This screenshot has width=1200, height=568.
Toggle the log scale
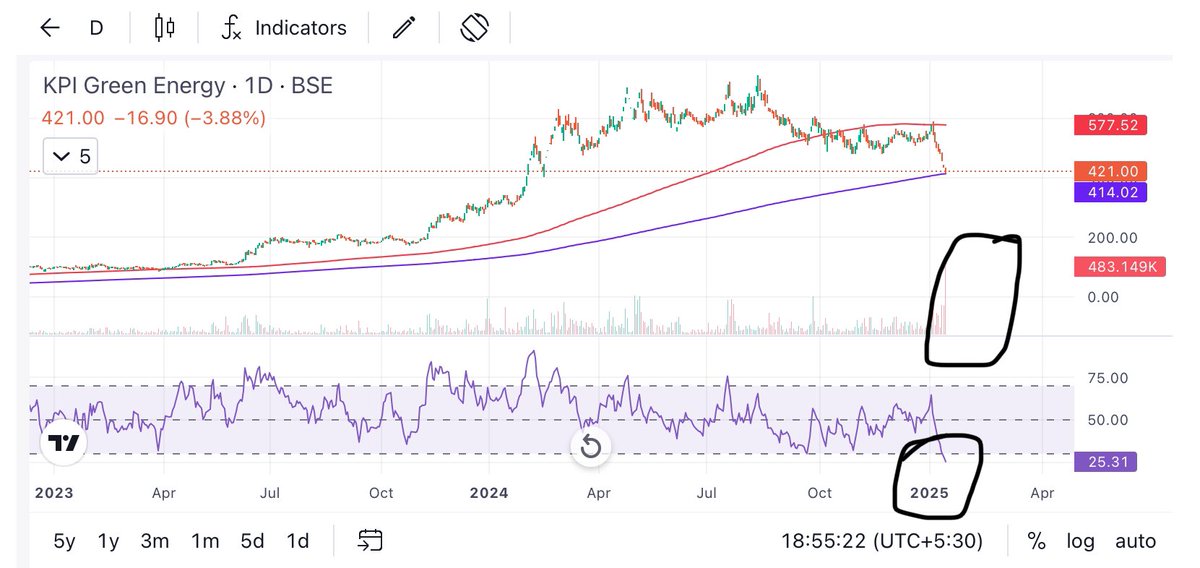click(x=1080, y=541)
